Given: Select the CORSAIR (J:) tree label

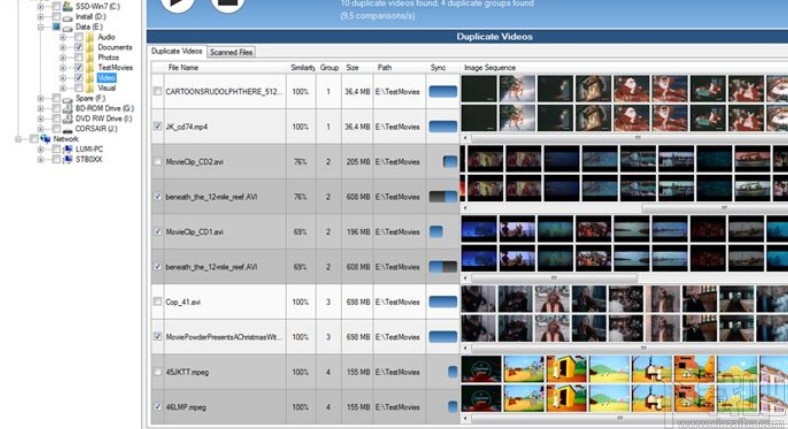Looking at the screenshot, I should click(x=96, y=129).
